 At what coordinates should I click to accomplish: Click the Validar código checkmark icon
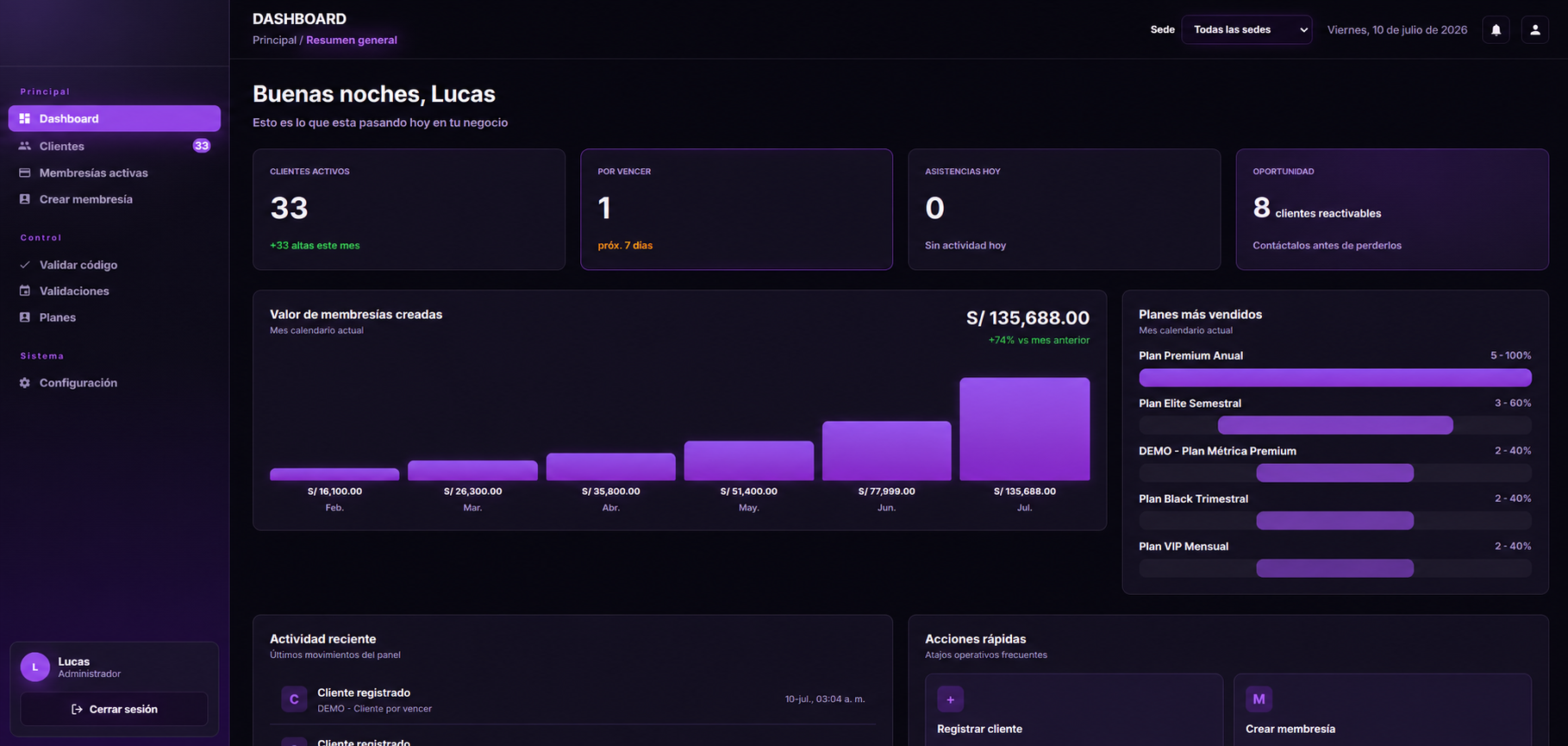(x=25, y=265)
